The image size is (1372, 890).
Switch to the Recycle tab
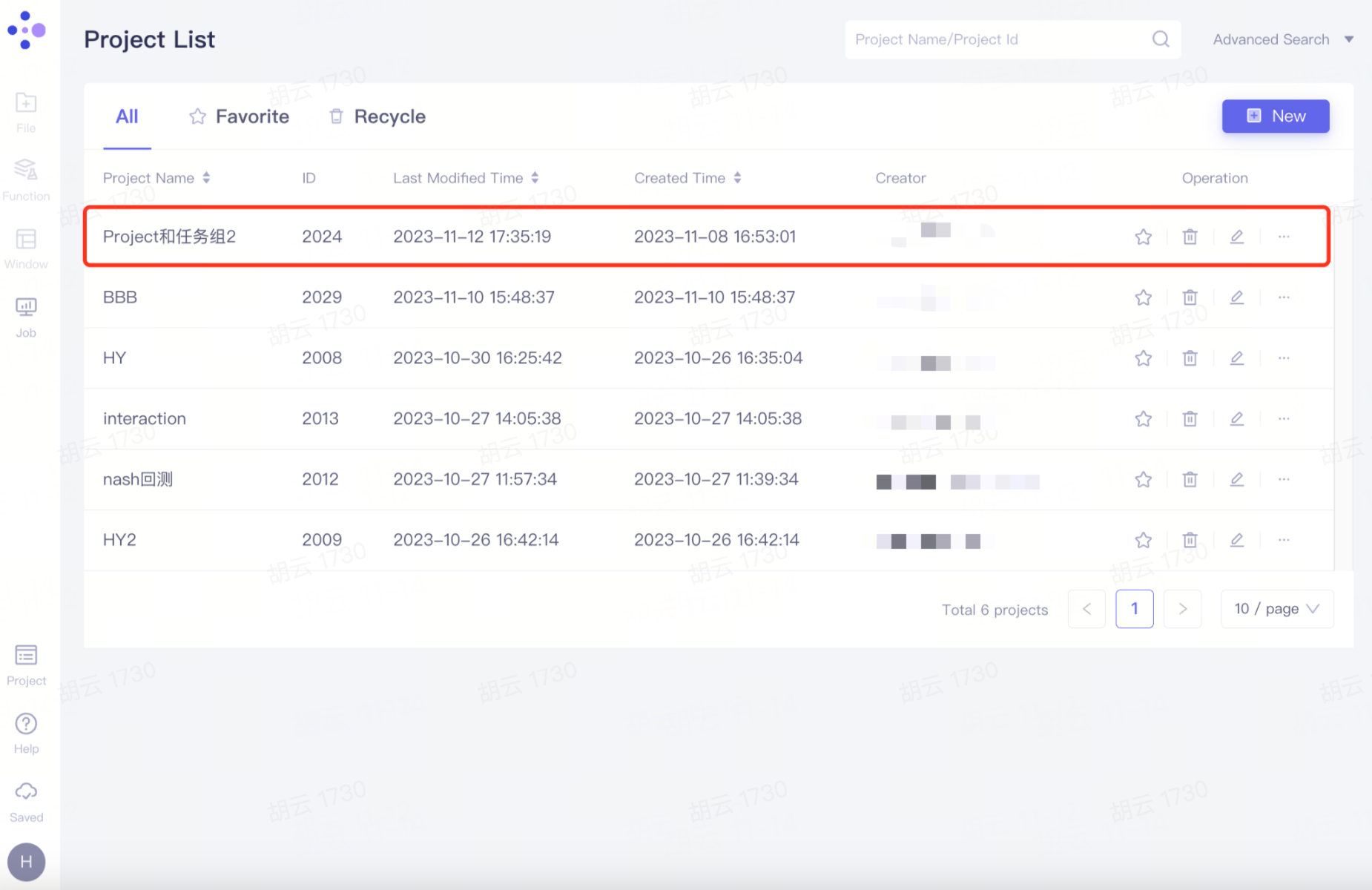coord(377,116)
